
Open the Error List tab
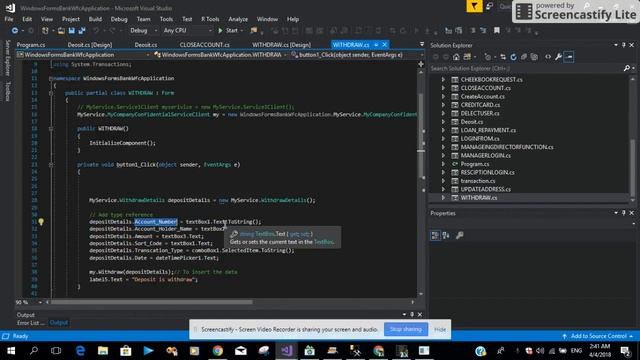pos(30,323)
